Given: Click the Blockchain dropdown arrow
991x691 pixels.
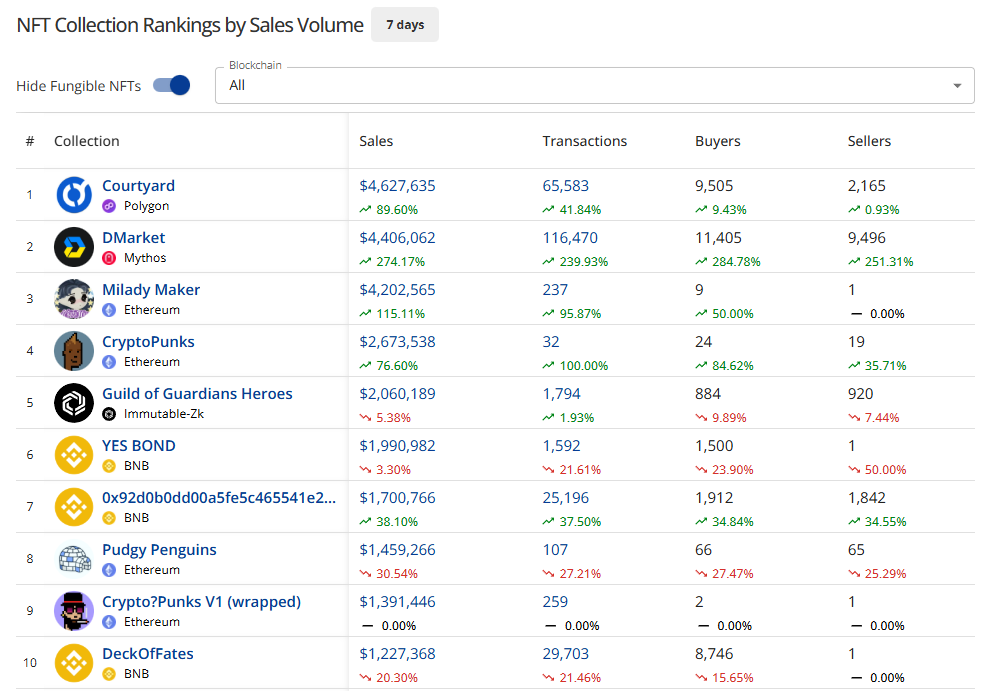Looking at the screenshot, I should coord(957,85).
